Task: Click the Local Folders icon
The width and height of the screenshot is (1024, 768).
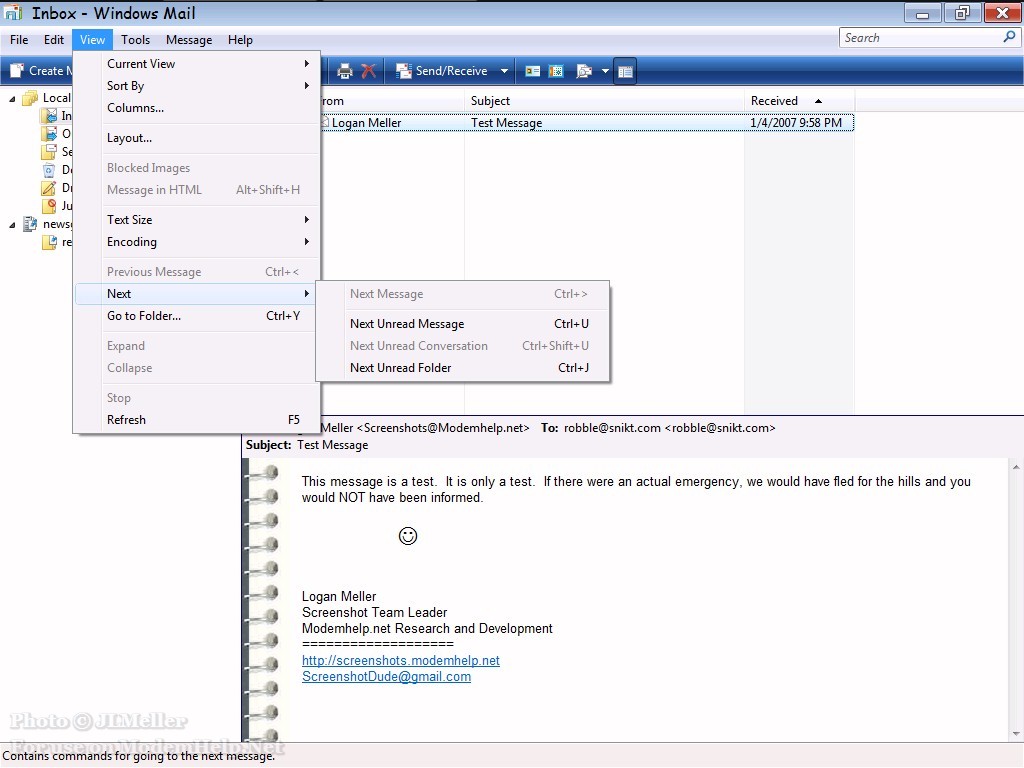Action: tap(30, 98)
